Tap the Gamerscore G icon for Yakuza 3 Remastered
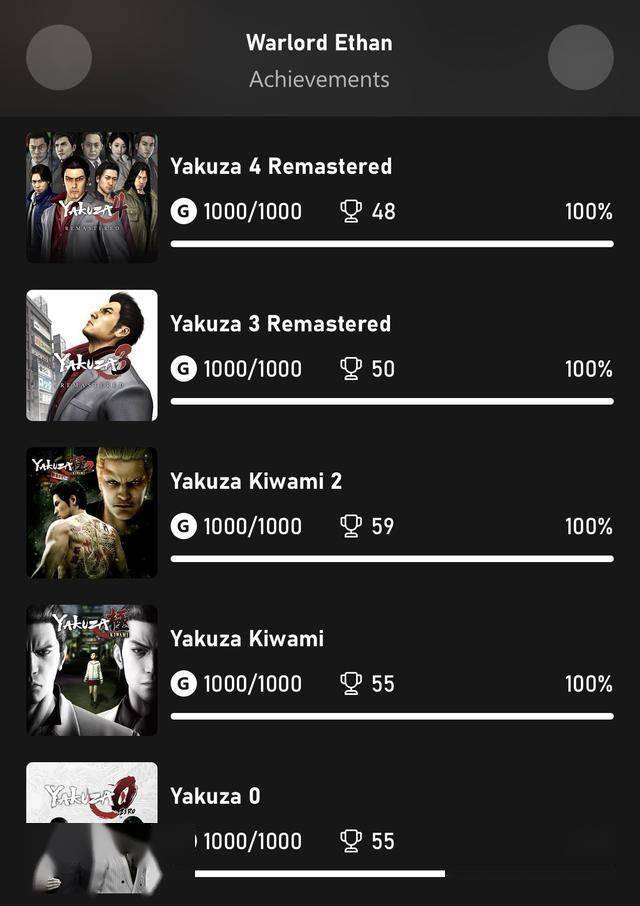 (x=184, y=369)
